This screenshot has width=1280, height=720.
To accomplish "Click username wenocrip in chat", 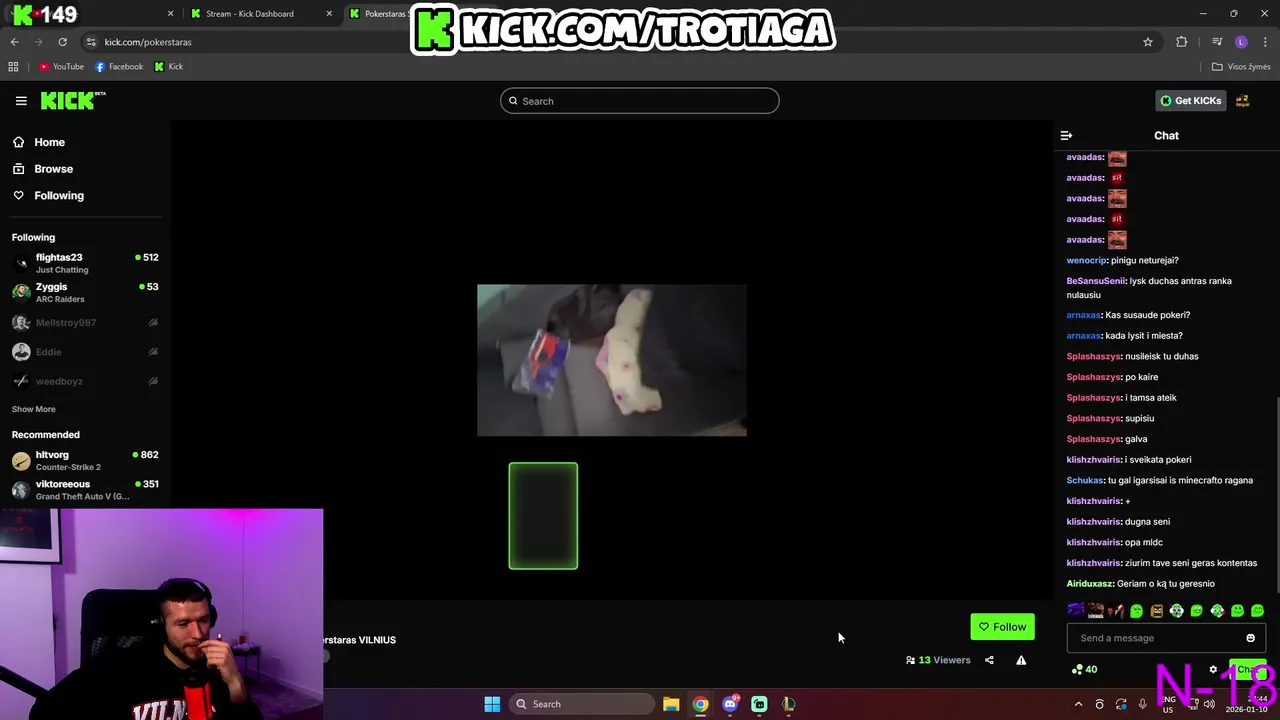I will (x=1086, y=260).
